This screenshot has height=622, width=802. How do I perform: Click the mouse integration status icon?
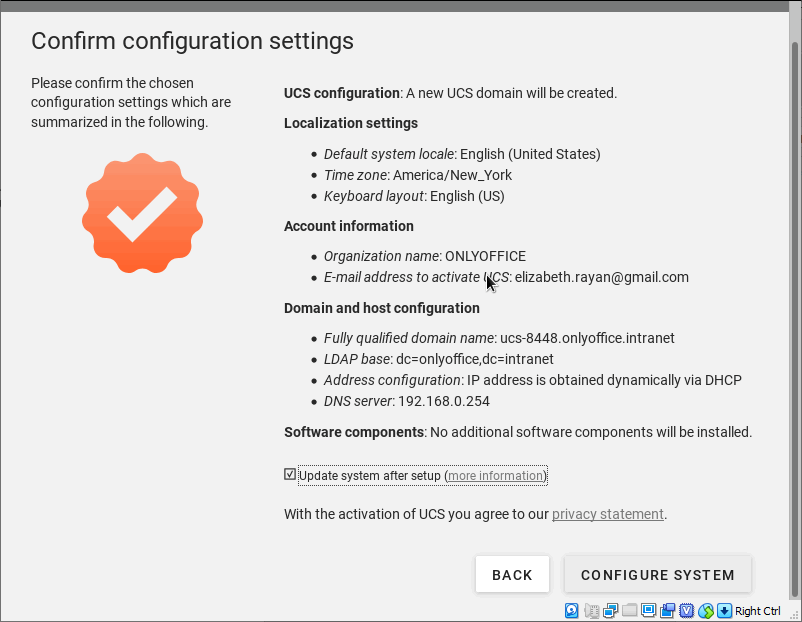(x=706, y=611)
